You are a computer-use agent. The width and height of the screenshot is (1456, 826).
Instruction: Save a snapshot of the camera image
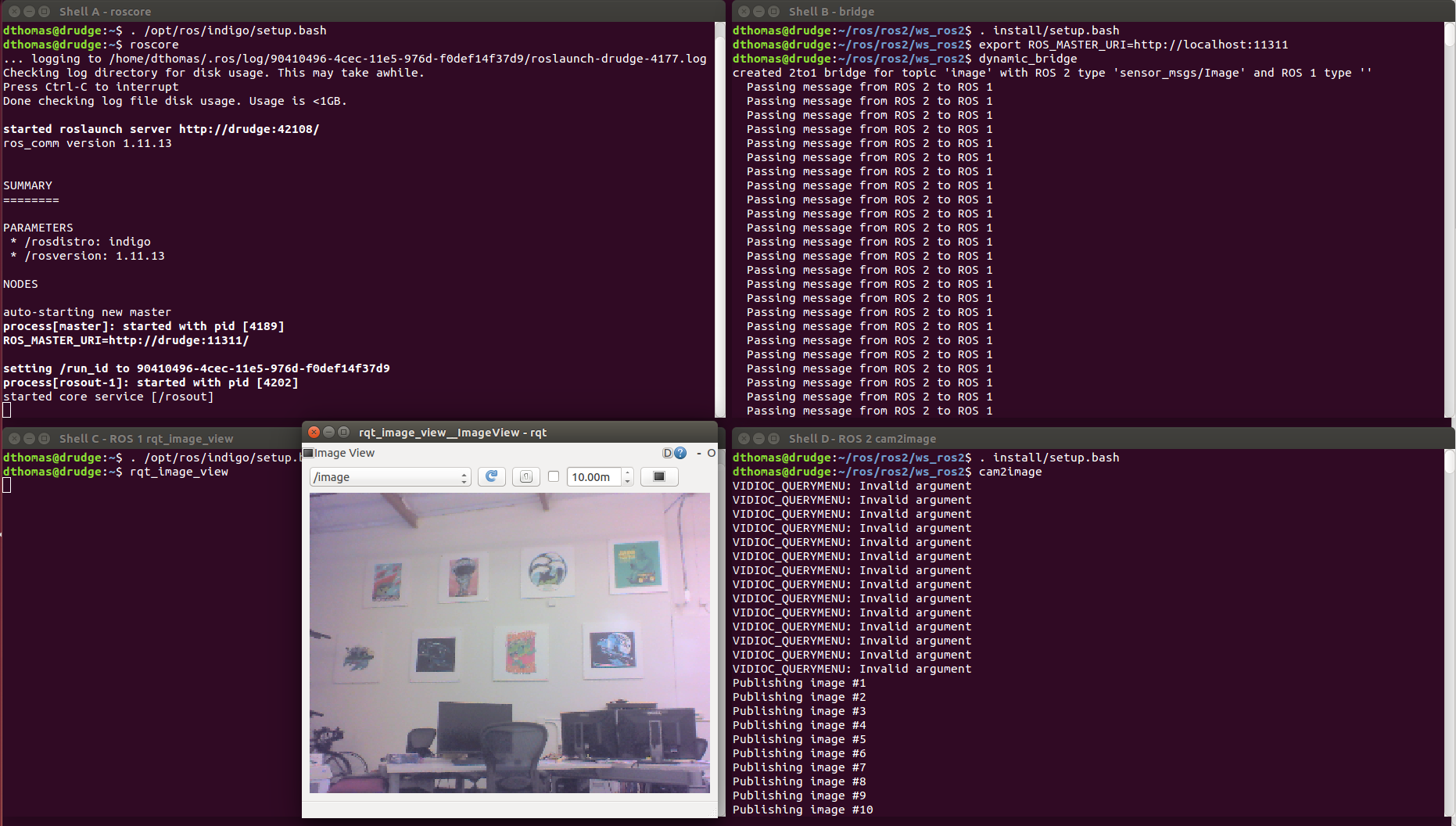pos(659,476)
